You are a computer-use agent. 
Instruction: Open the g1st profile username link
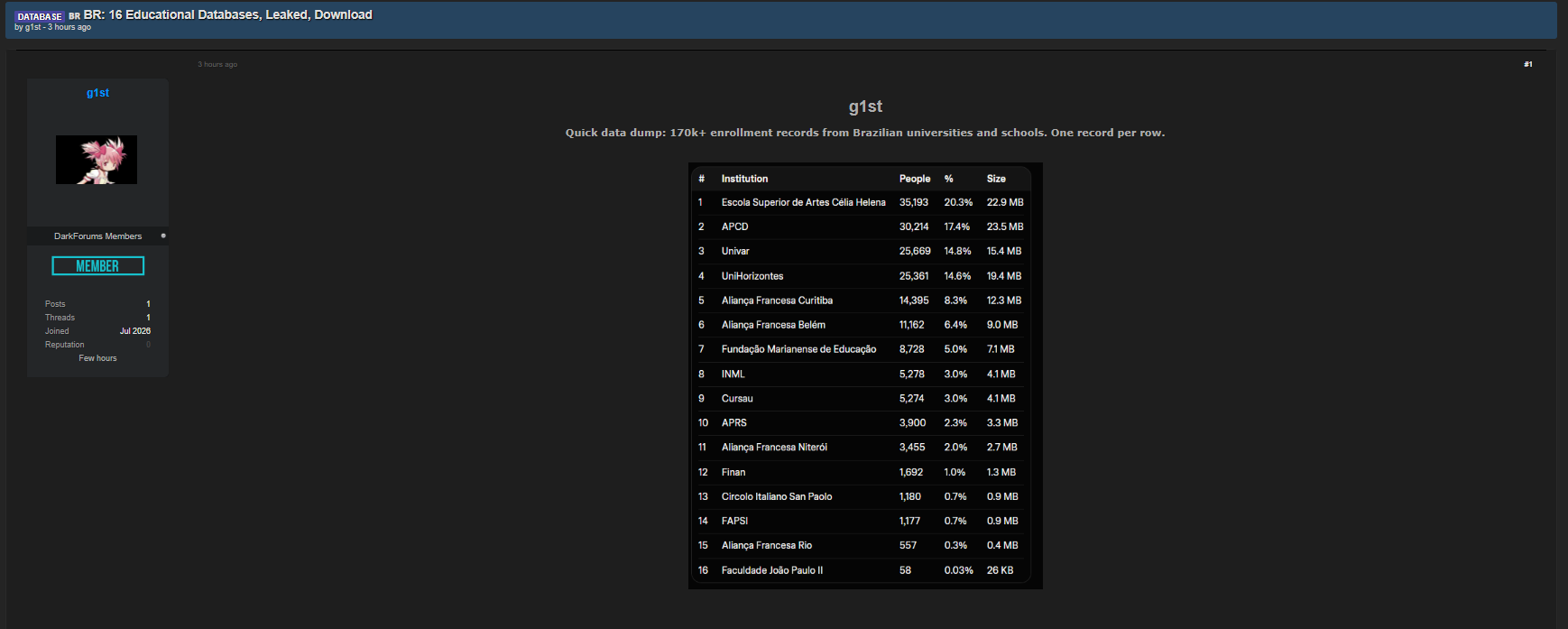point(97,93)
